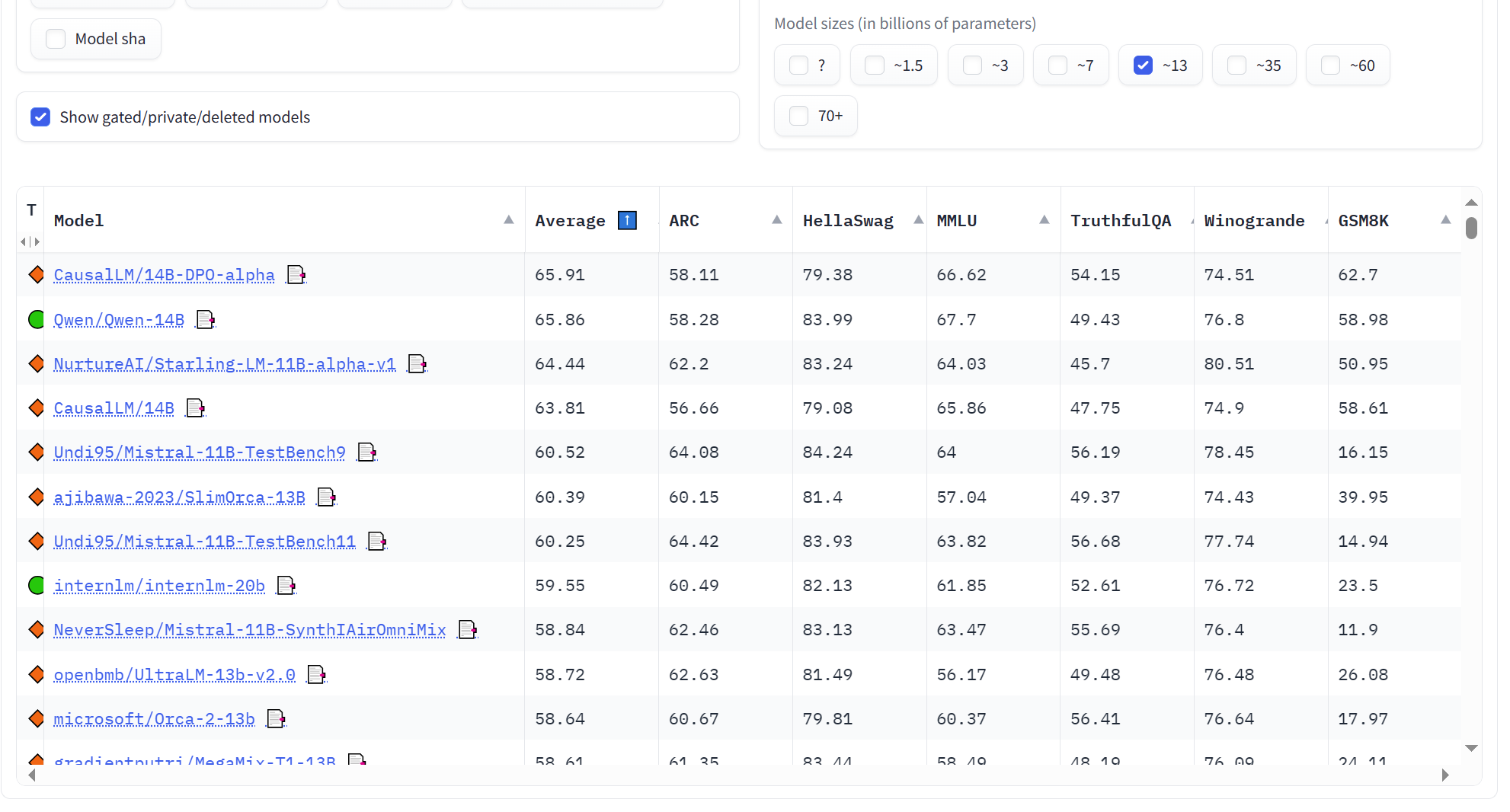This screenshot has height=812, width=1510.
Task: Open the openbmb/UltraLM-13b-v2.0 model link
Action: pyautogui.click(x=174, y=675)
